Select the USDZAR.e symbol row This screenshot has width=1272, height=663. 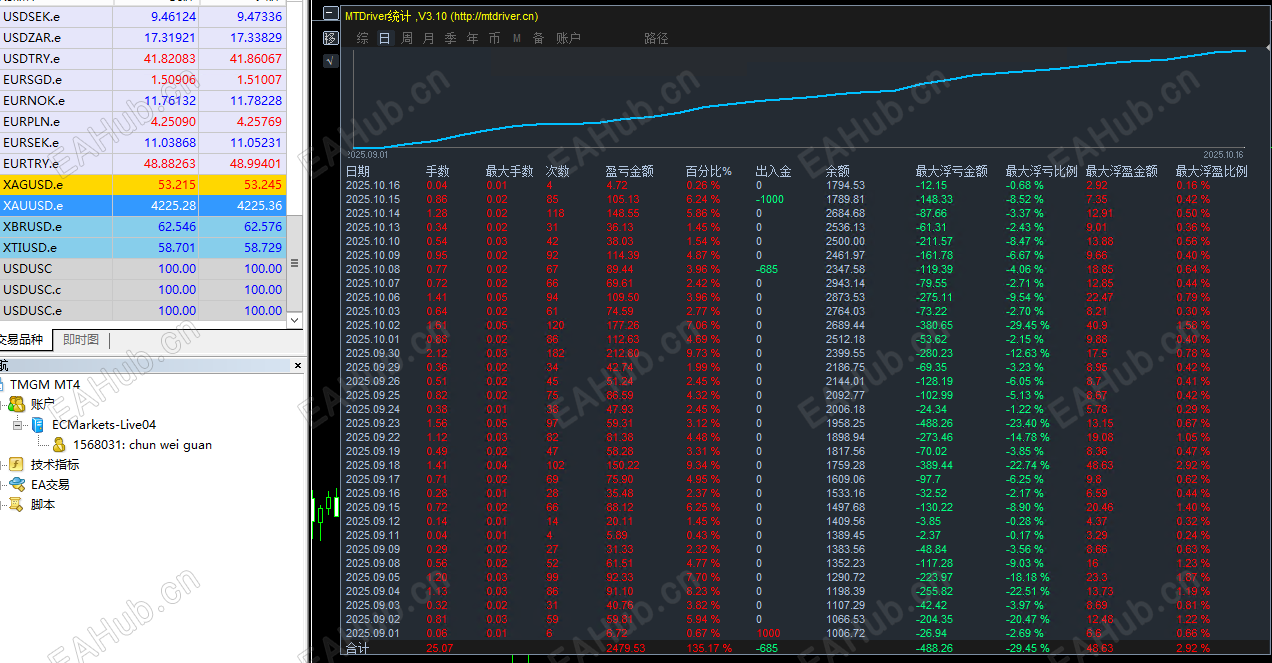click(143, 37)
